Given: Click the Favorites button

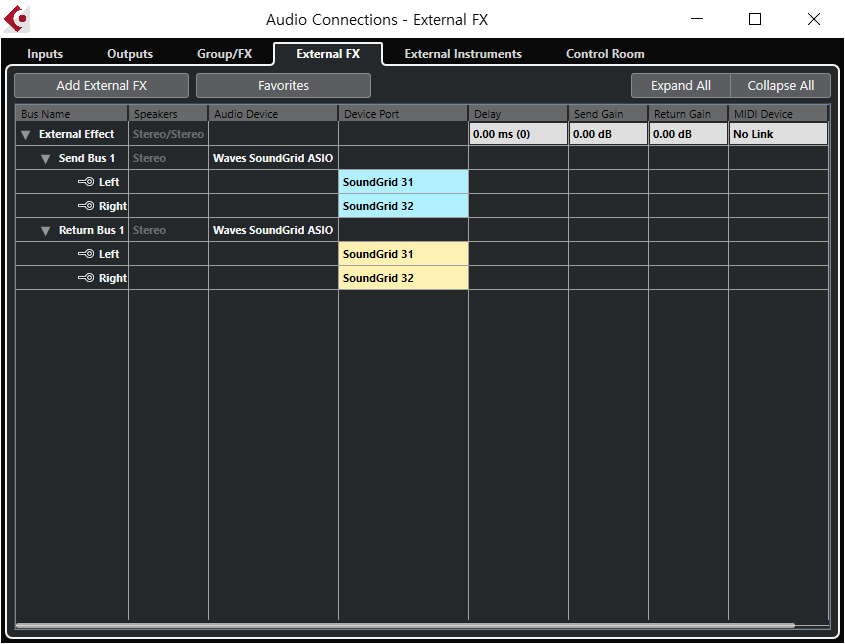Looking at the screenshot, I should point(283,86).
